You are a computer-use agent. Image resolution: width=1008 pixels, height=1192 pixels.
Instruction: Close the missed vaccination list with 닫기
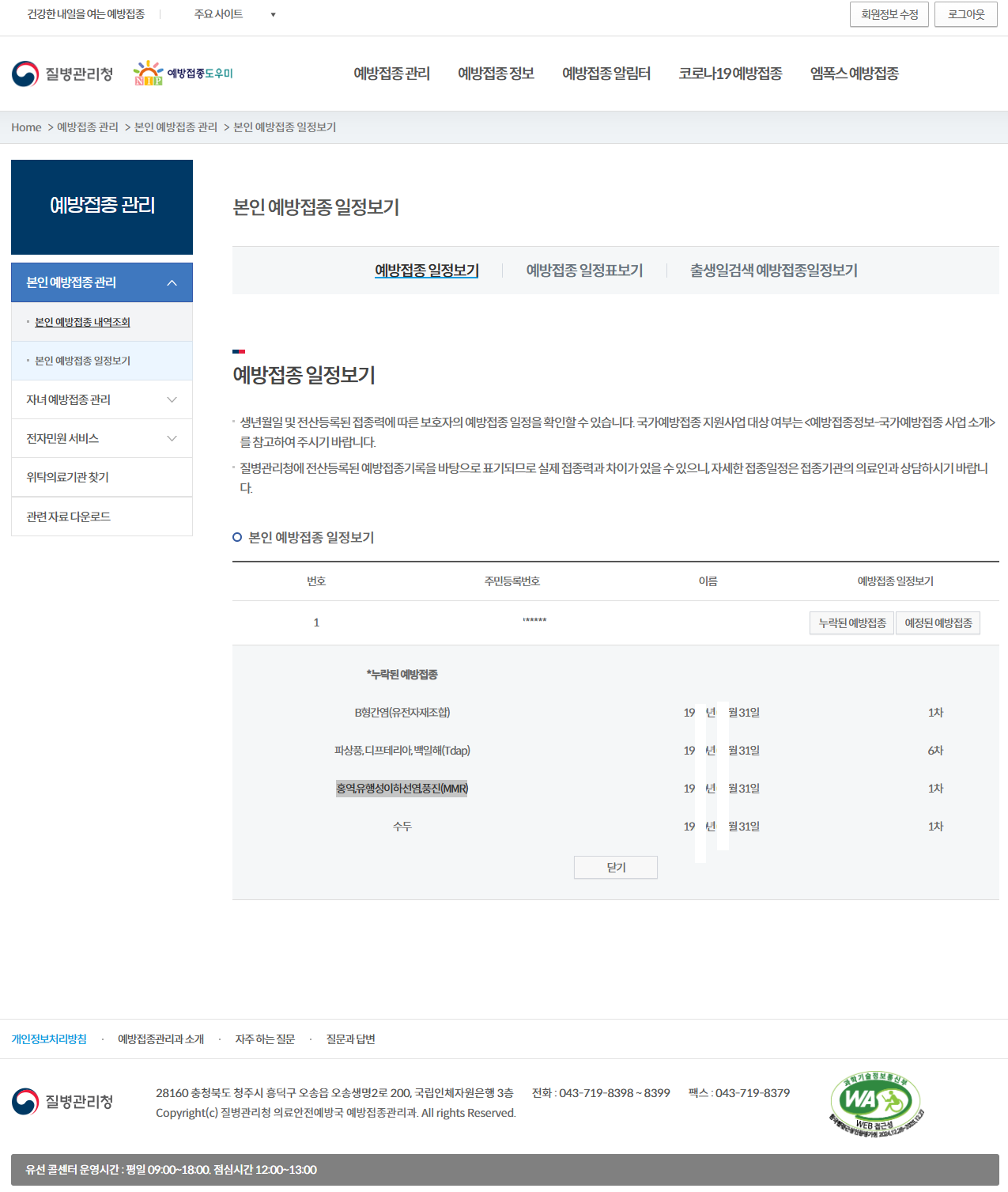point(615,867)
